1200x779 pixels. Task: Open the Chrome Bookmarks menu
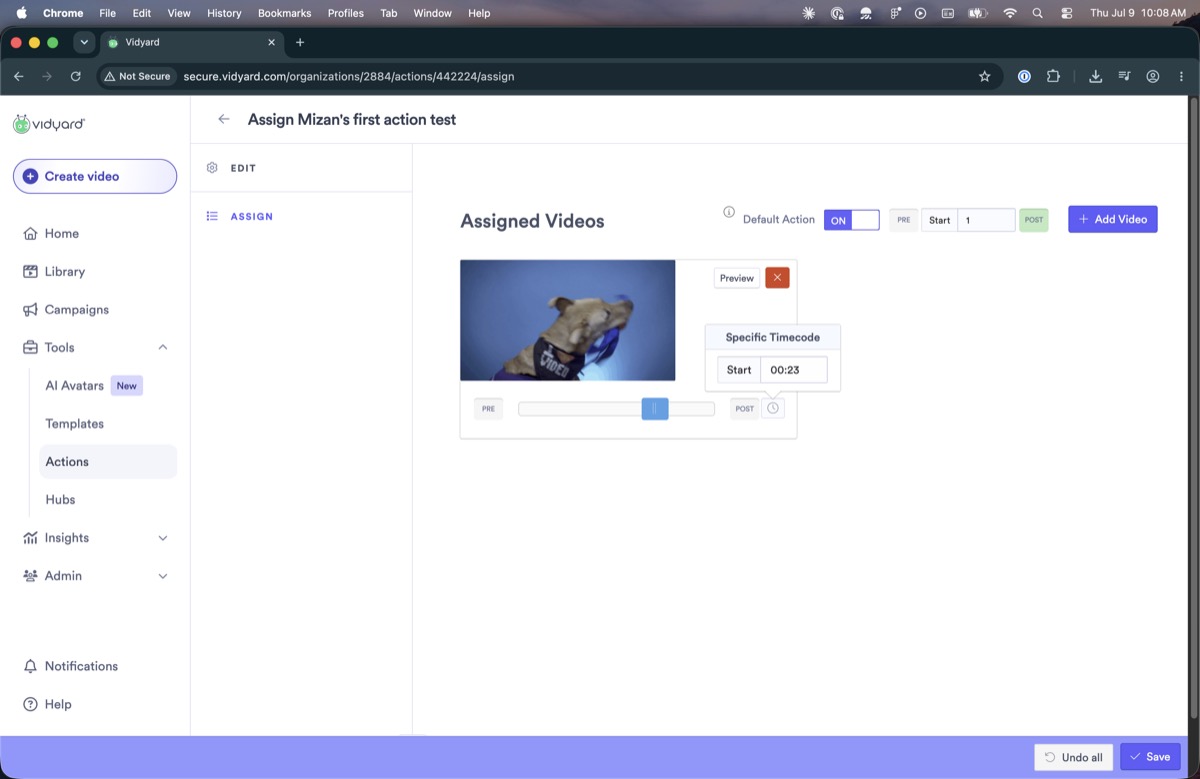pos(284,13)
